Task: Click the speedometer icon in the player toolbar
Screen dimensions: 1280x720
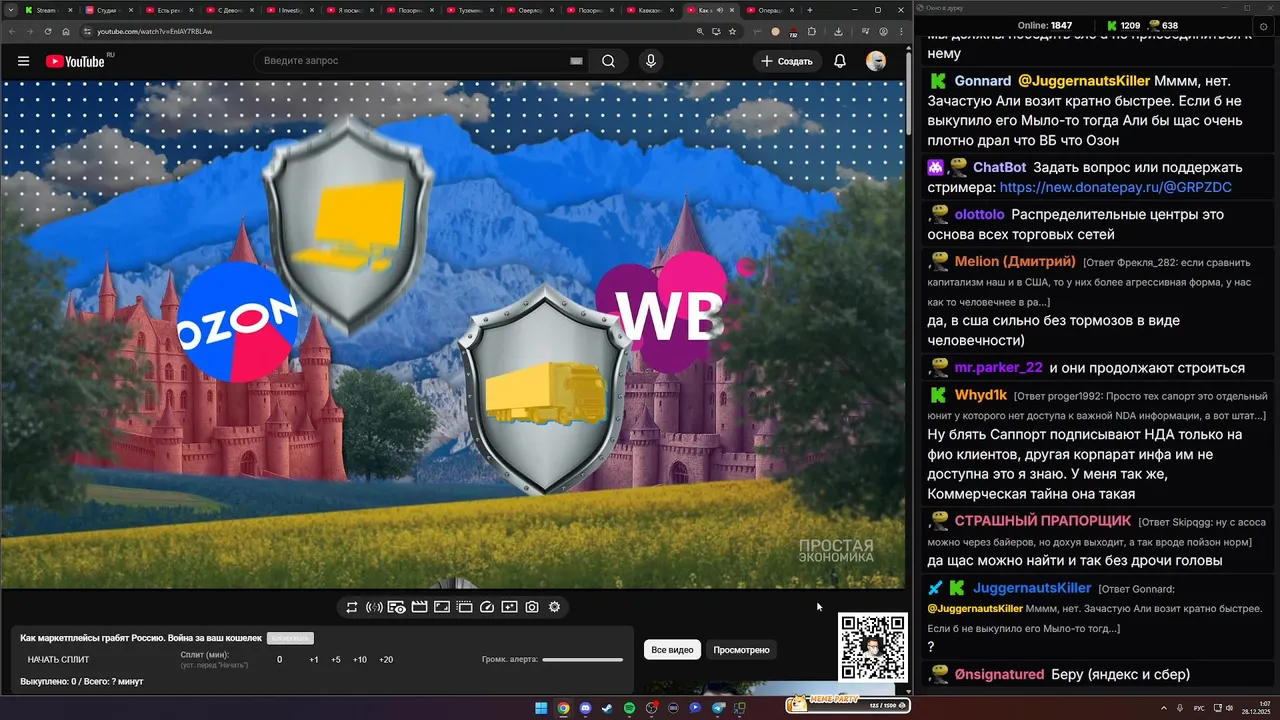Action: point(487,607)
